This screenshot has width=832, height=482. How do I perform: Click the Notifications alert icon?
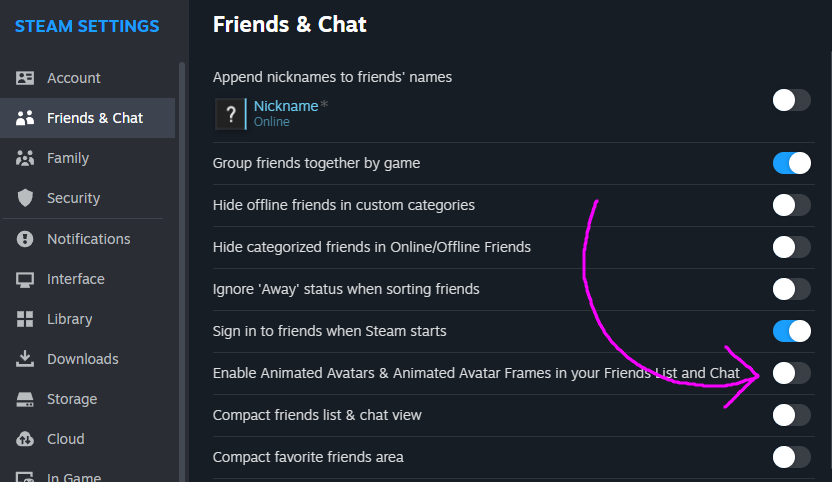pyautogui.click(x=26, y=239)
